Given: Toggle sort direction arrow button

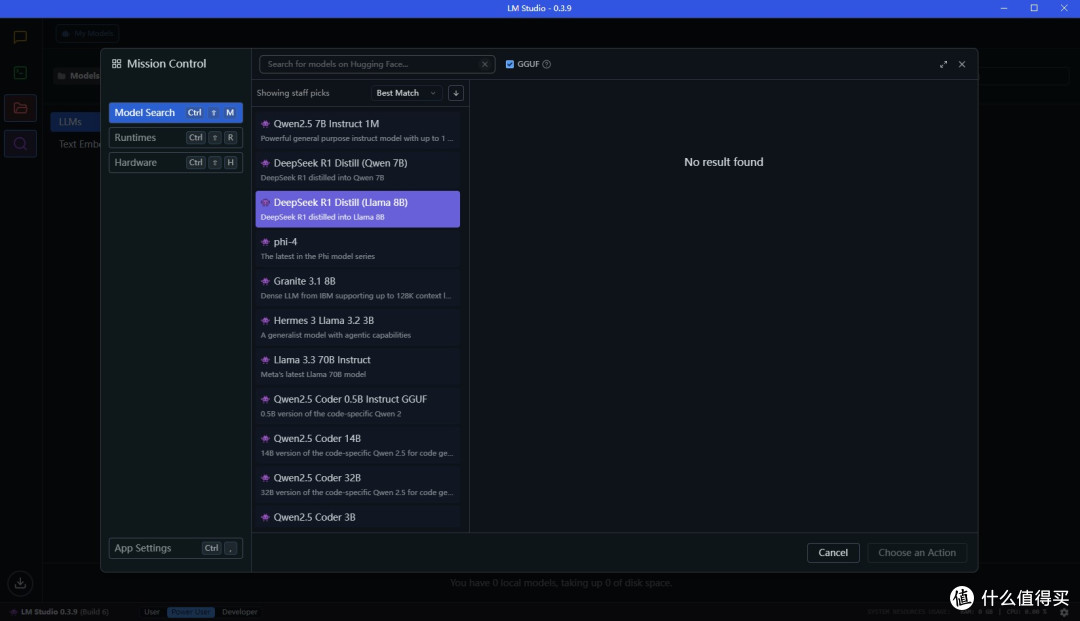Looking at the screenshot, I should click(456, 93).
